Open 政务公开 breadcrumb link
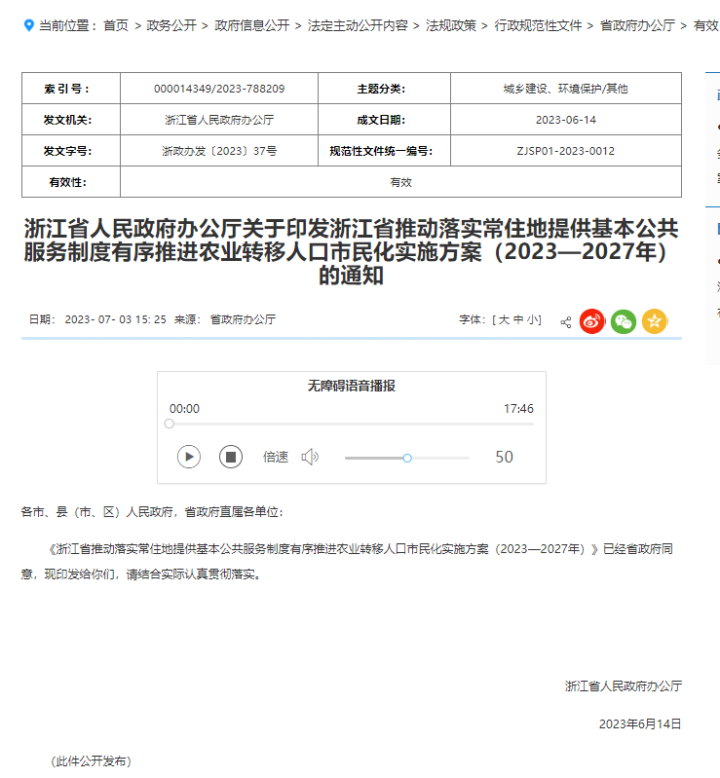The image size is (720, 778). (172, 25)
